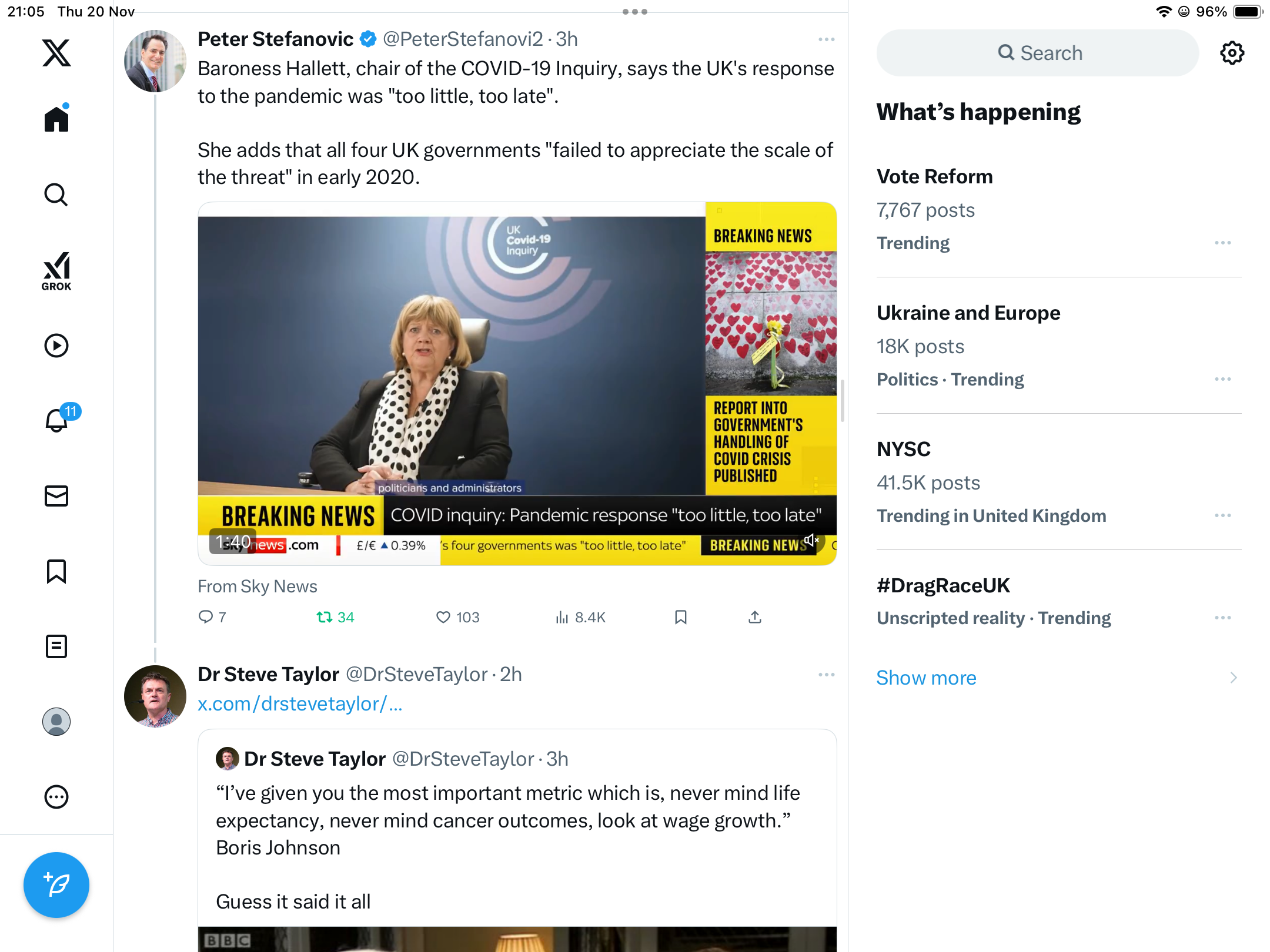The height and width of the screenshot is (952, 1270).
Task: Expand options on Dr Steve Taylor's post
Action: point(826,675)
